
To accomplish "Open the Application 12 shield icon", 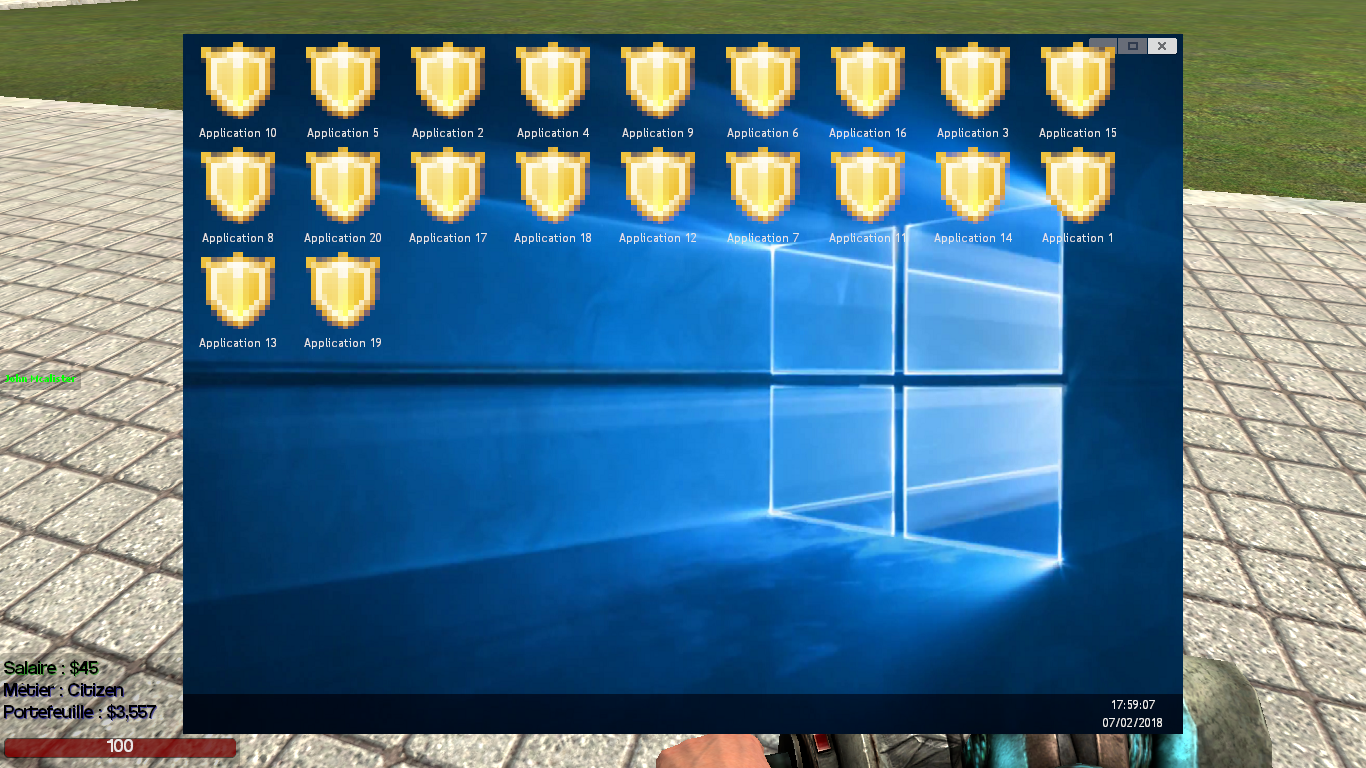I will coord(658,186).
